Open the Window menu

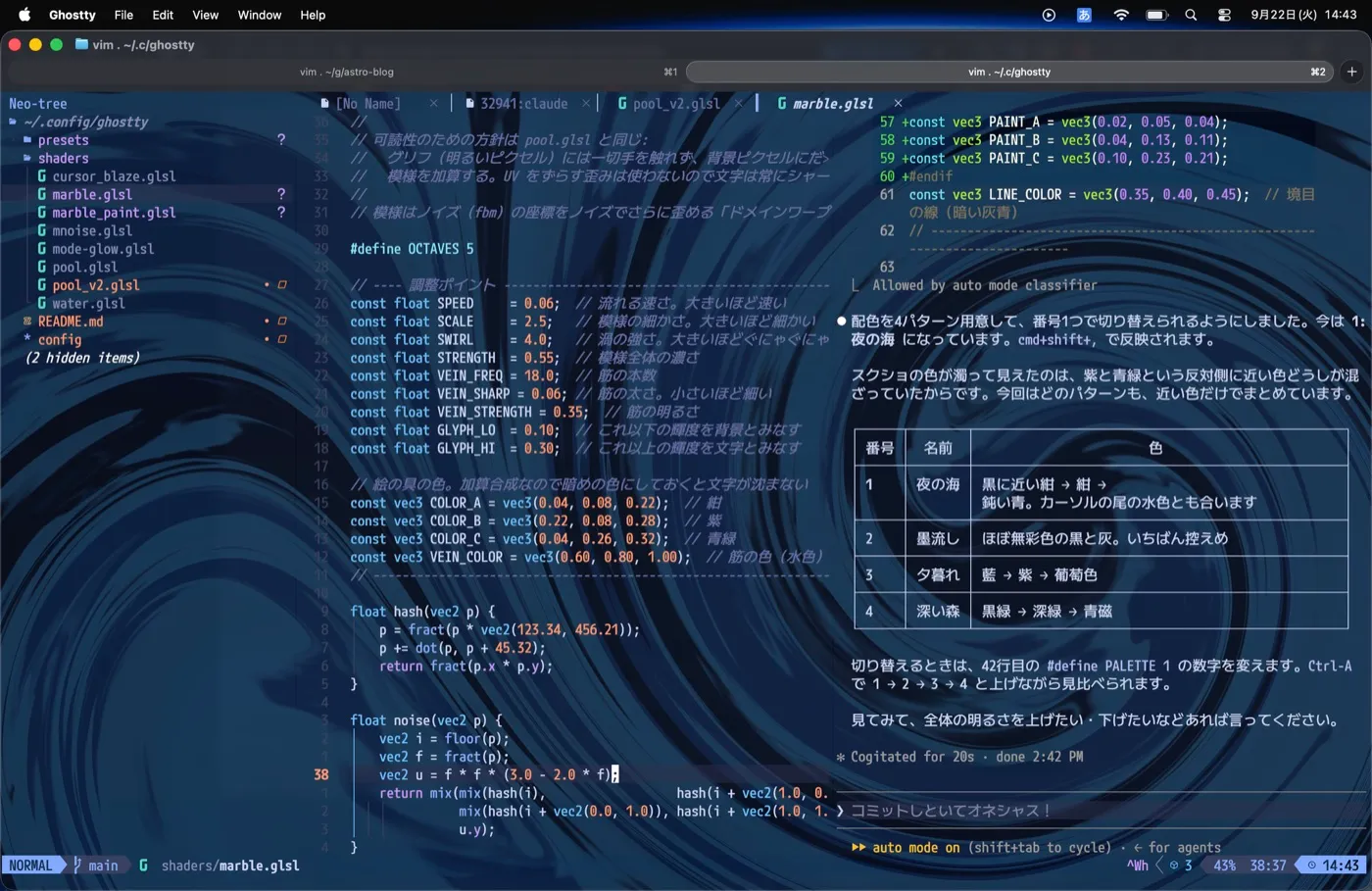[x=260, y=15]
